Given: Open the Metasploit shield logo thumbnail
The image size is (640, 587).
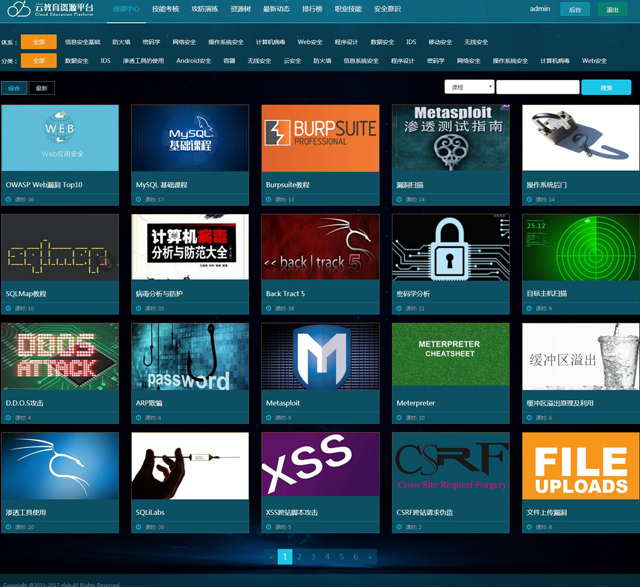Looking at the screenshot, I should [320, 356].
